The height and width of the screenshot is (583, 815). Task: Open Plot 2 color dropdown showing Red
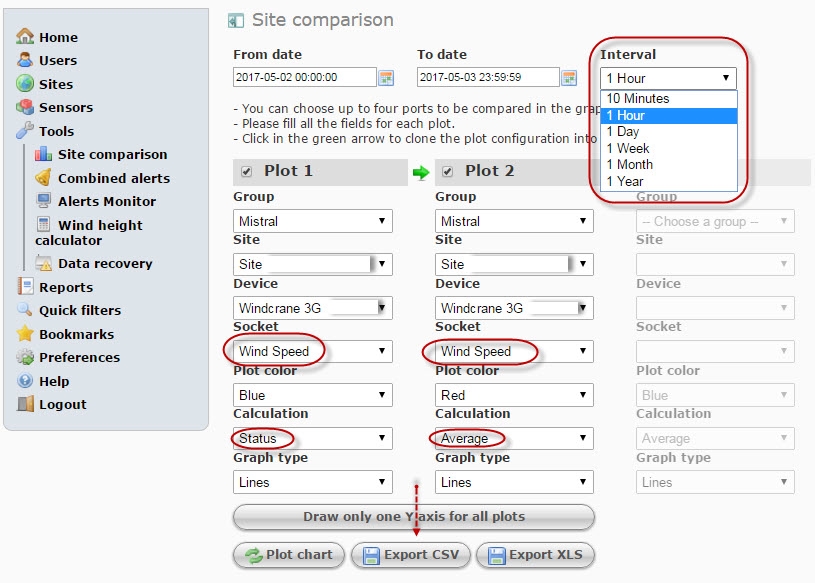514,395
